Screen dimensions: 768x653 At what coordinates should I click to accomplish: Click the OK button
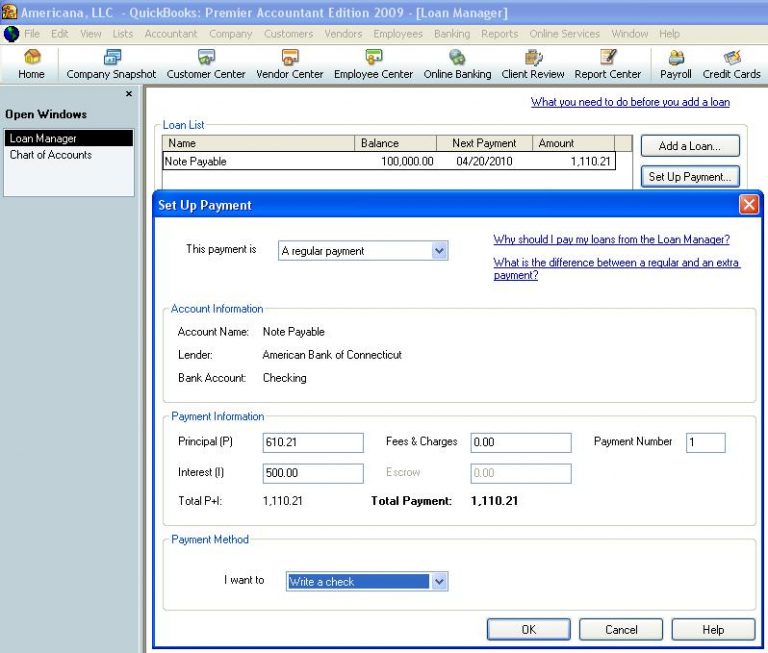click(528, 629)
